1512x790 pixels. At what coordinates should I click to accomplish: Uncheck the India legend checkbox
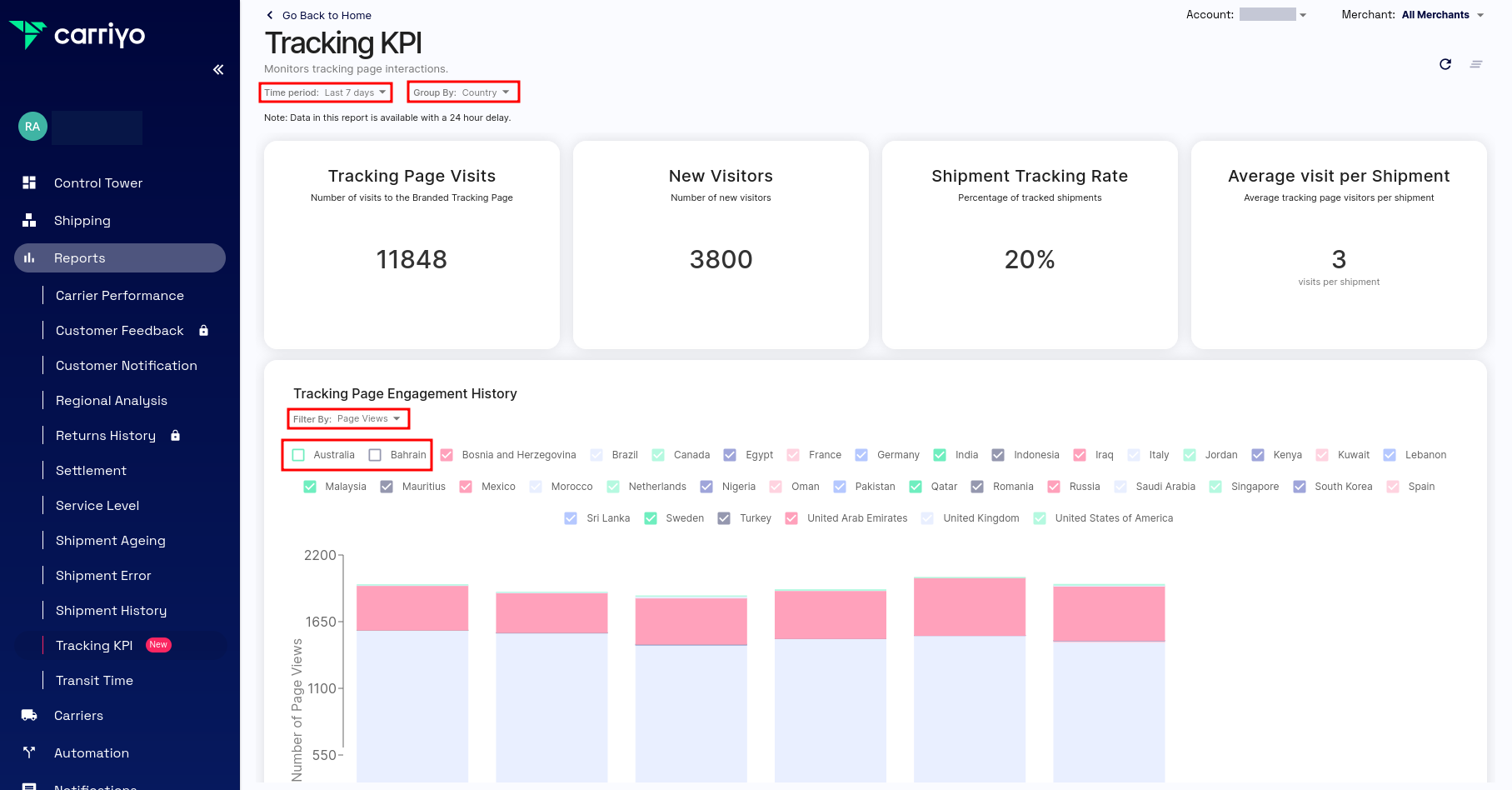pyautogui.click(x=940, y=455)
